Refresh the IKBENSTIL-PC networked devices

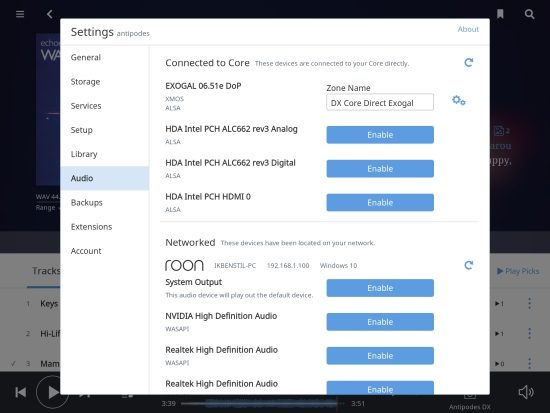click(x=469, y=265)
